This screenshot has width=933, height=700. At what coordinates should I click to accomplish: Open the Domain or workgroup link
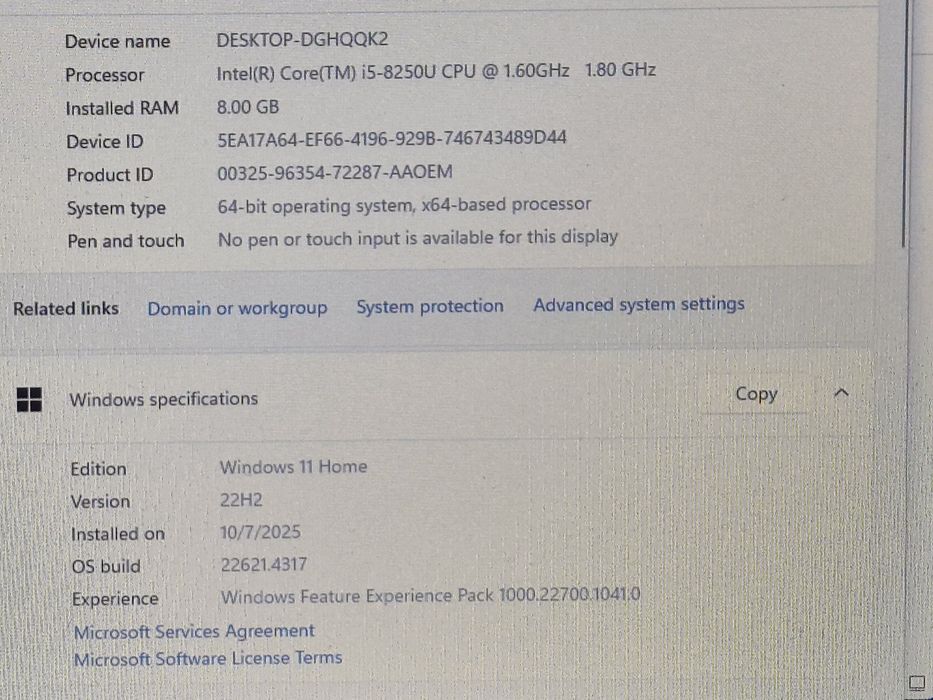click(x=237, y=308)
